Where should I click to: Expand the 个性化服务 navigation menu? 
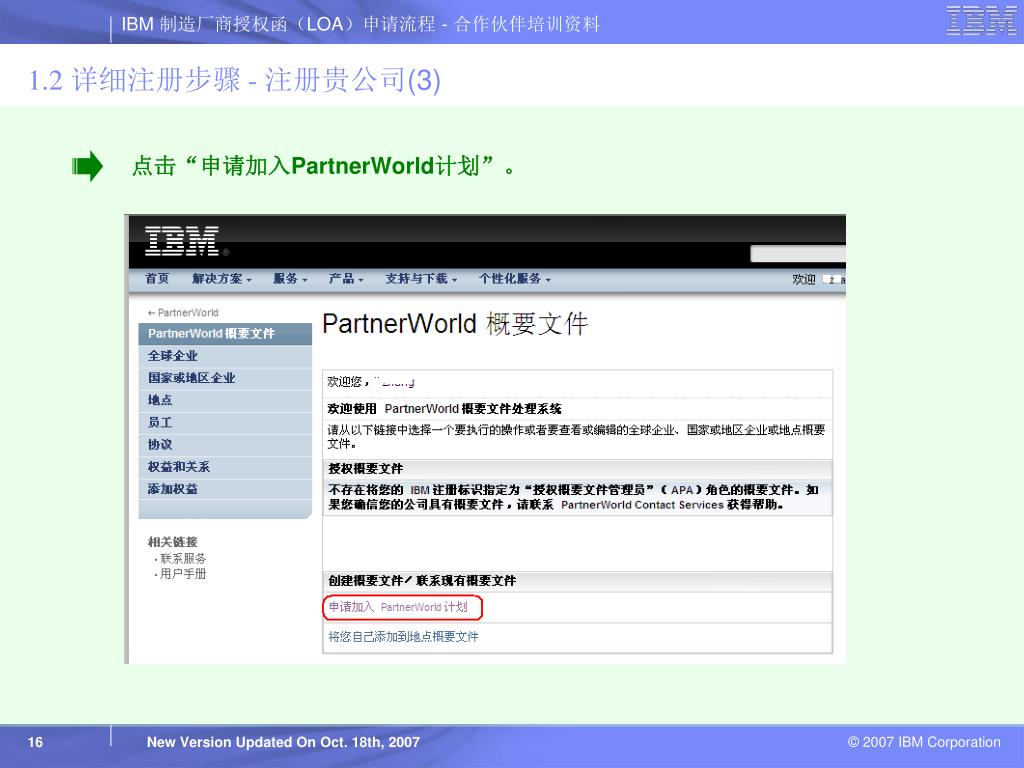click(515, 279)
